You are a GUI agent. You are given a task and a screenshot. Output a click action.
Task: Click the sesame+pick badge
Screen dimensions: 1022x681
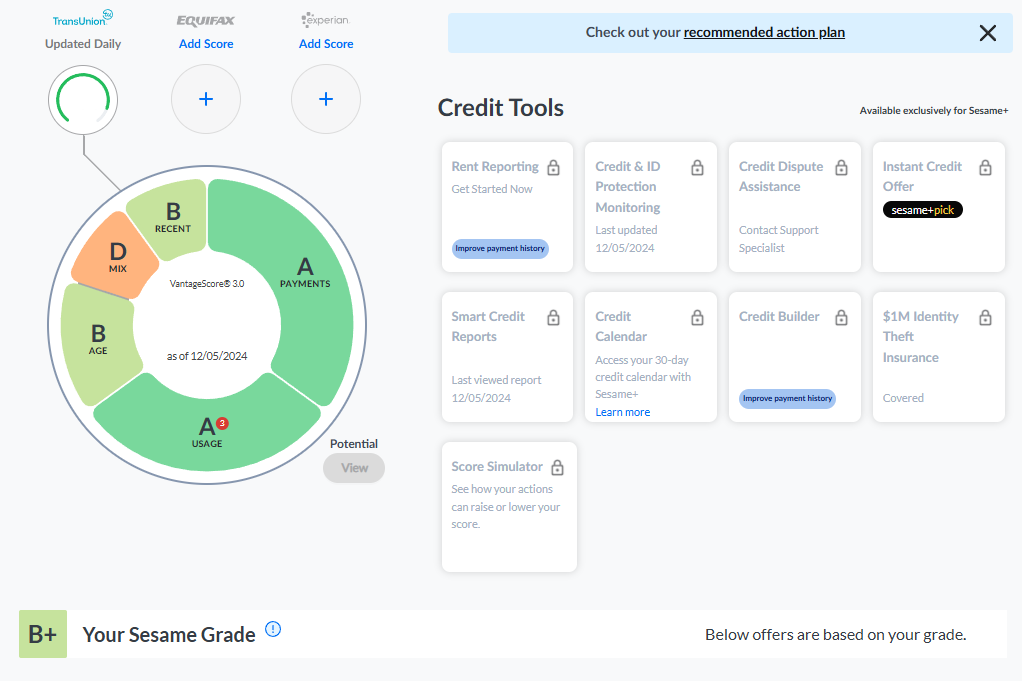tap(922, 210)
